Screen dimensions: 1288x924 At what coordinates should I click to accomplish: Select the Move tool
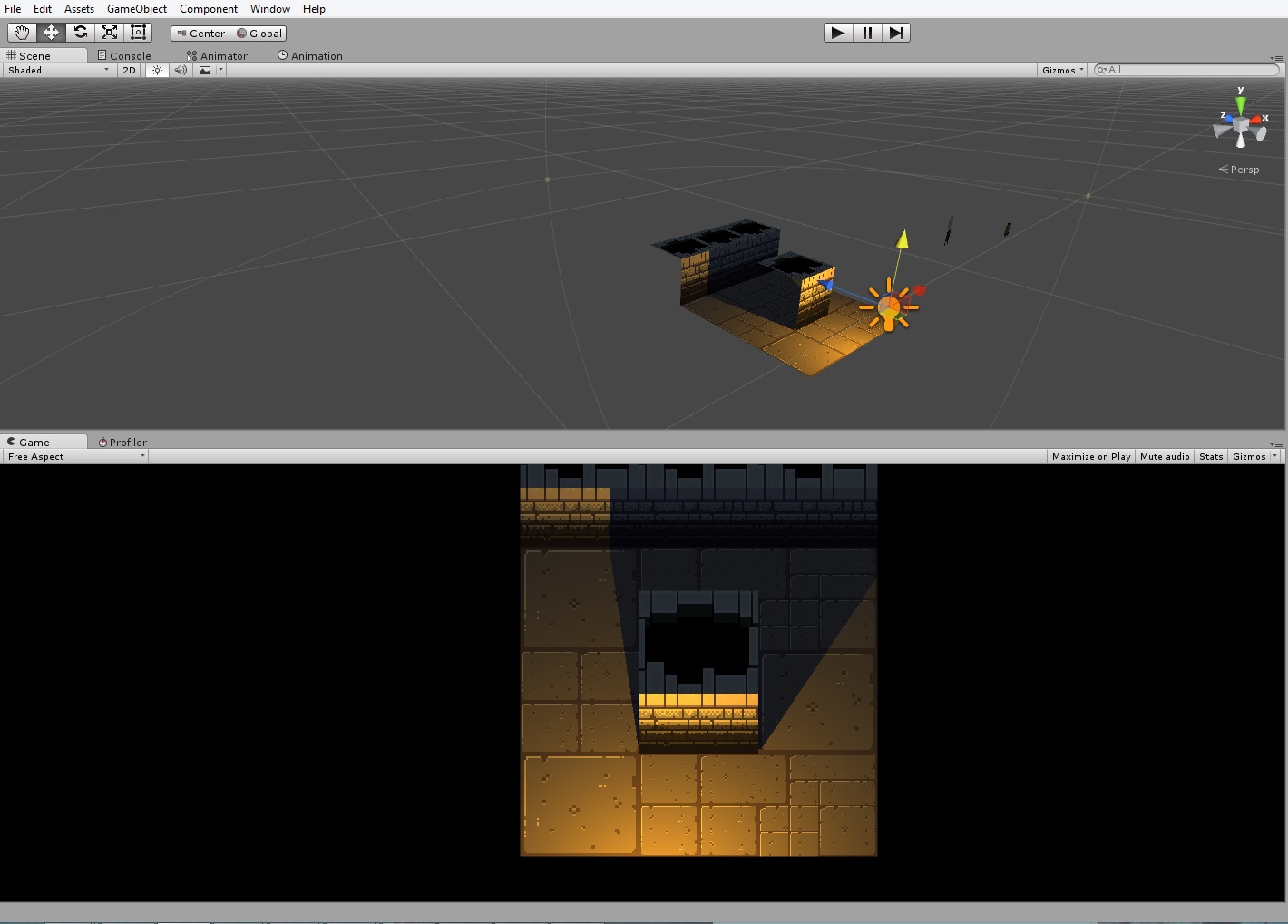(50, 32)
